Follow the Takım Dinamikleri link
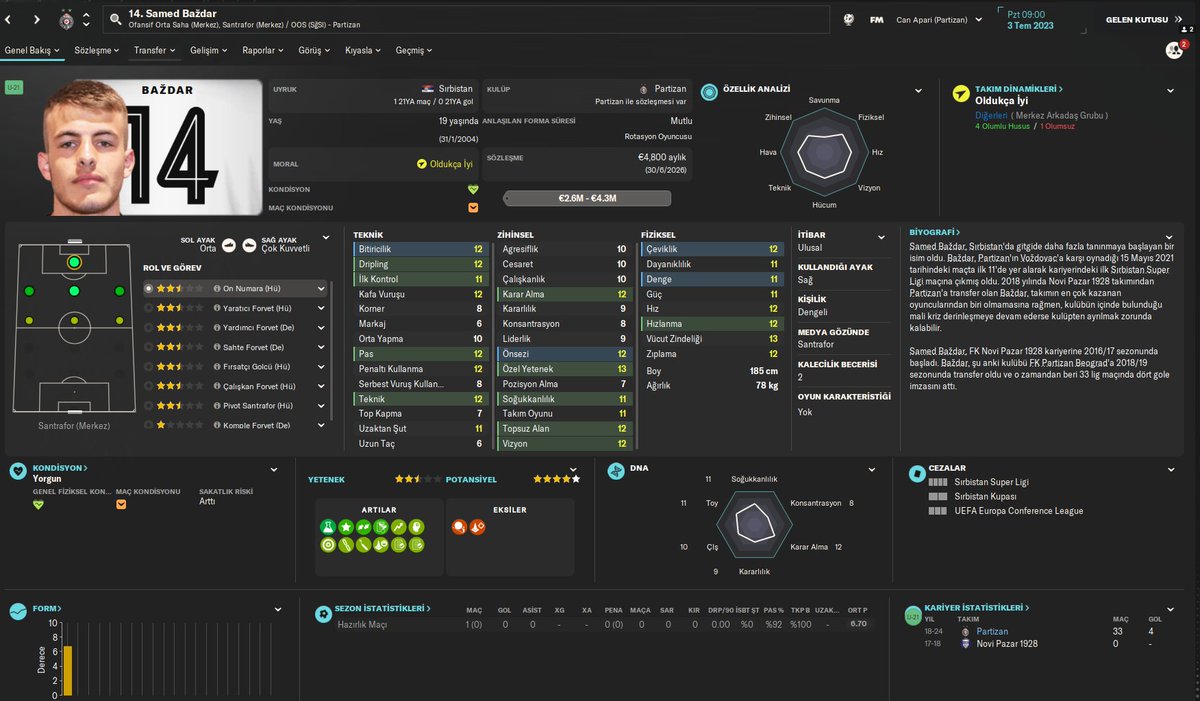 pos(1018,89)
